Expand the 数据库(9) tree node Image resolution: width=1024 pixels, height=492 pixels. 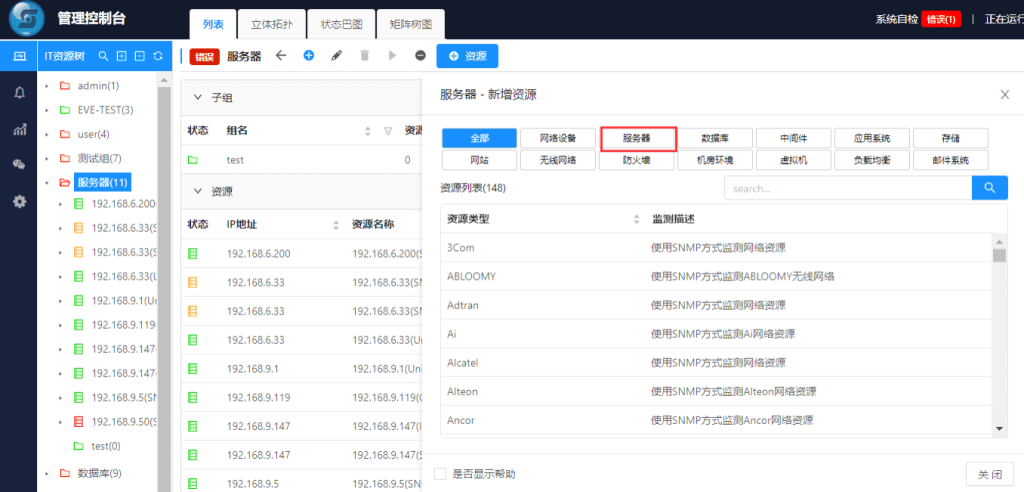pyautogui.click(x=47, y=473)
